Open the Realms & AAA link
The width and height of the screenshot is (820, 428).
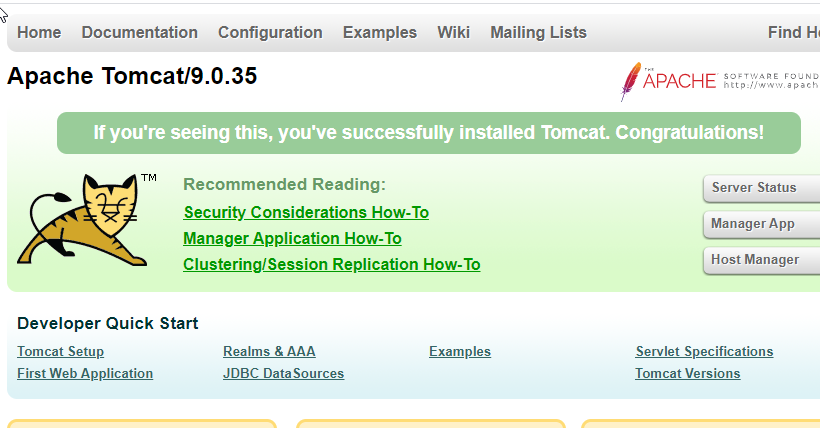pos(269,352)
